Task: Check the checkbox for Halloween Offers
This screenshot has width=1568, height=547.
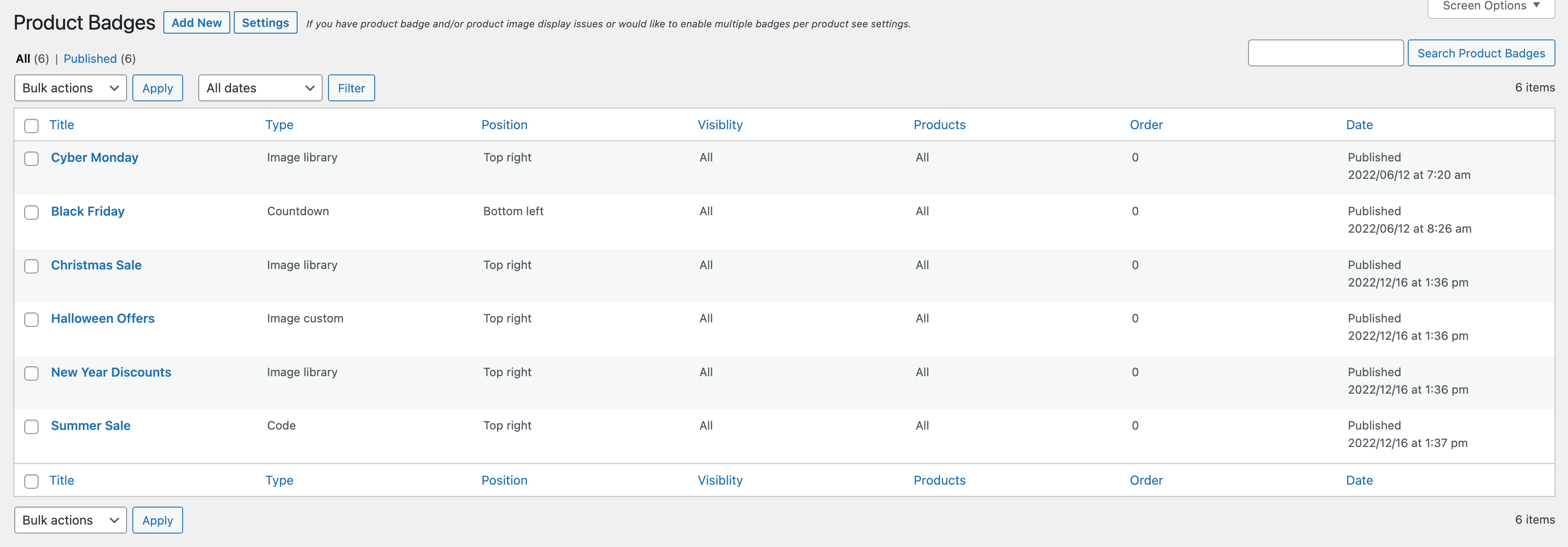Action: [31, 319]
